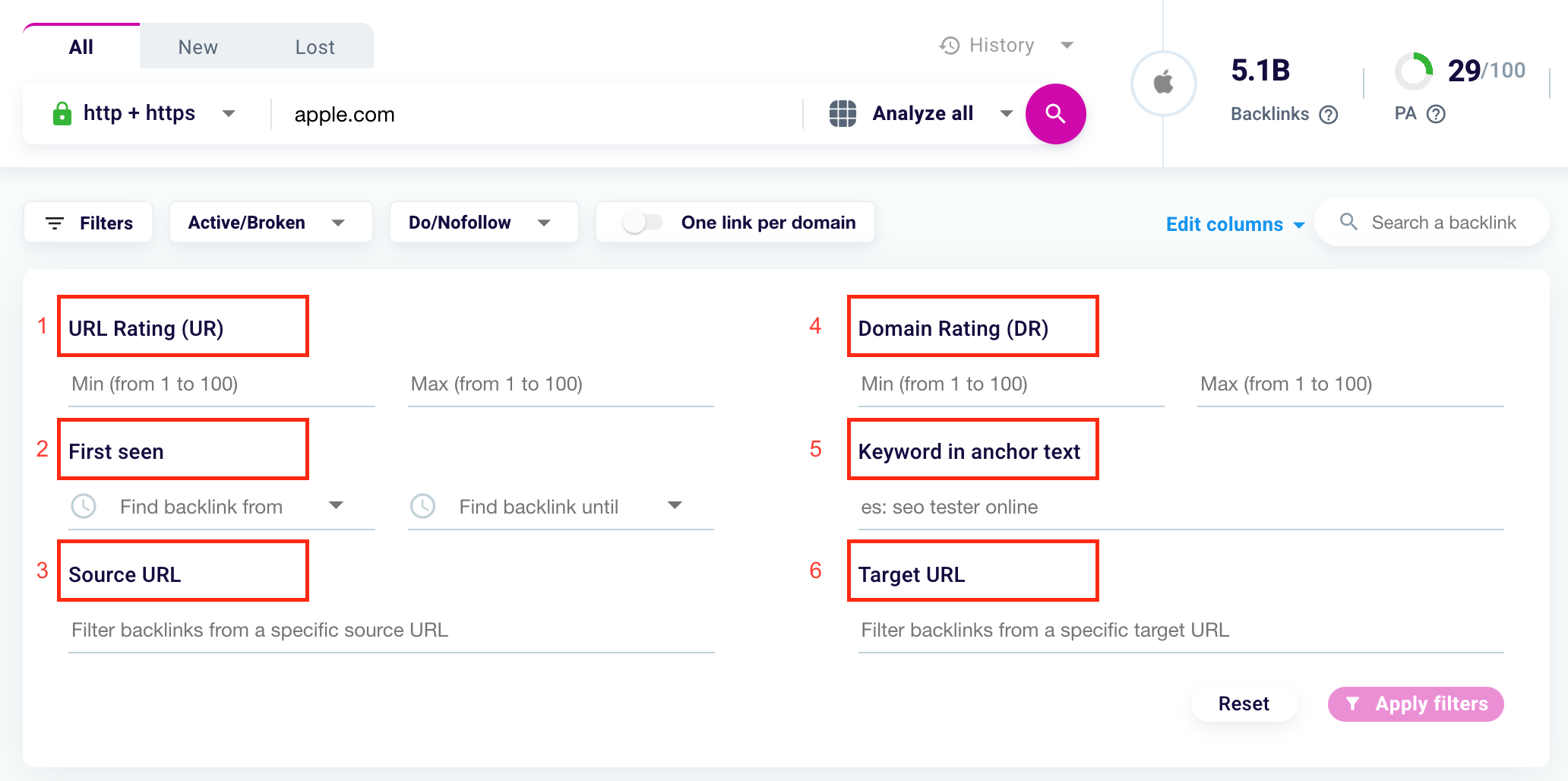Click the green lock protocol icon
This screenshot has width=1568, height=781.
pyautogui.click(x=62, y=114)
